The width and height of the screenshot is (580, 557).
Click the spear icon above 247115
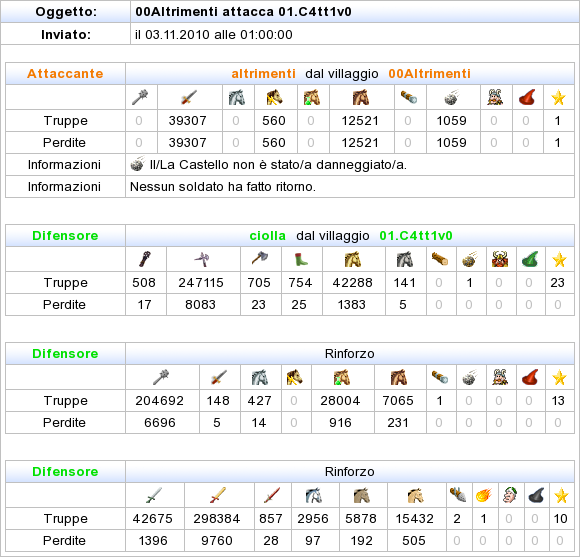point(202,259)
